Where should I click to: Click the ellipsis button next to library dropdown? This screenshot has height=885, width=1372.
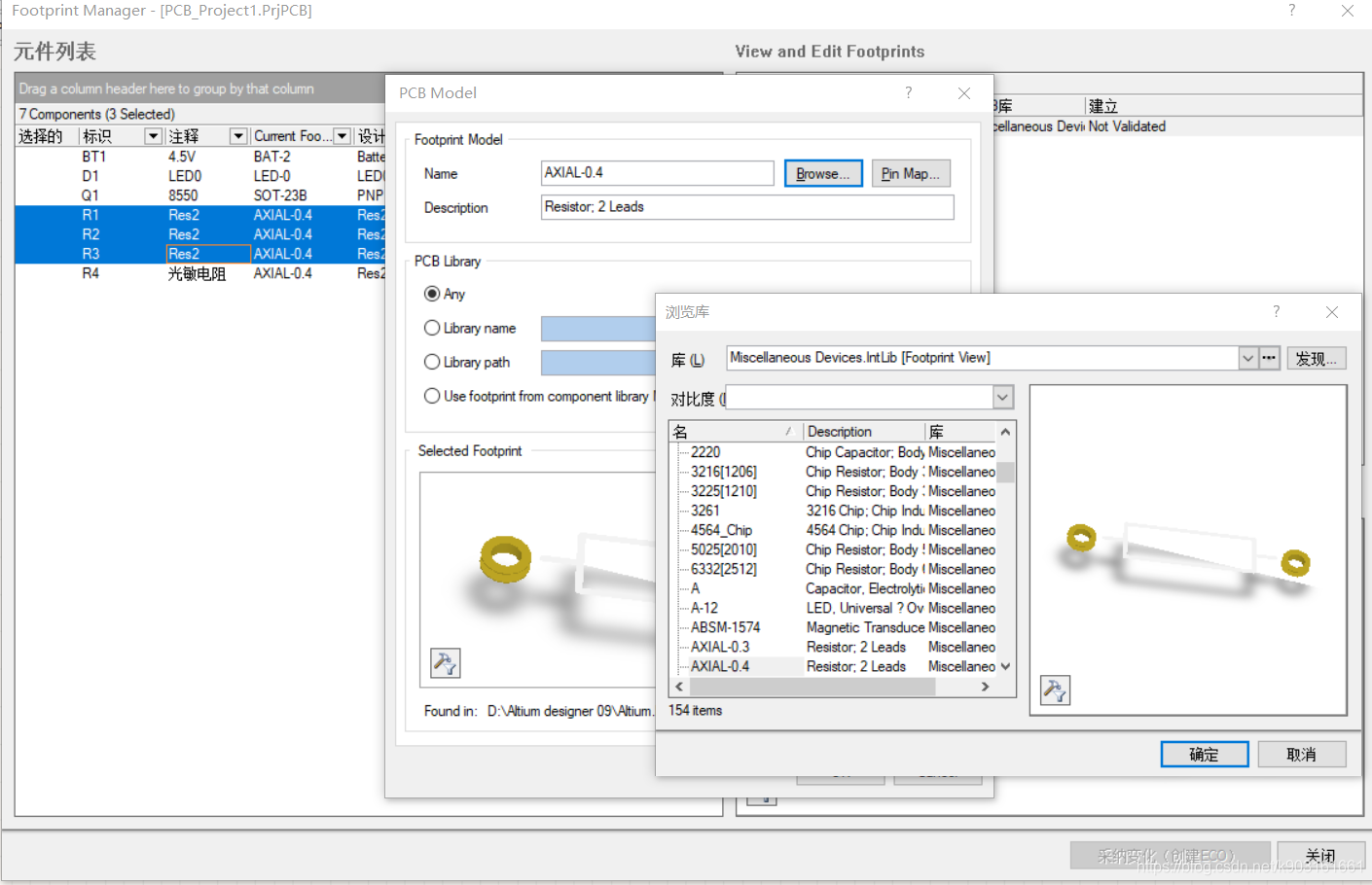coord(1269,358)
